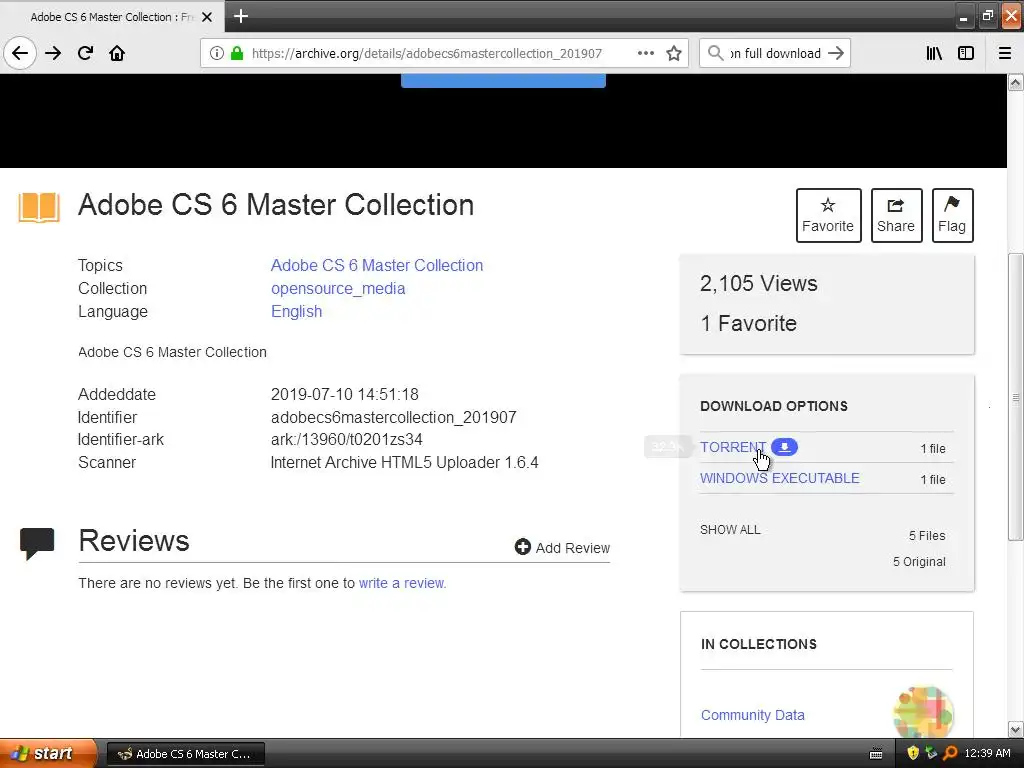The image size is (1024, 768).
Task: Show all download files
Action: click(x=730, y=530)
